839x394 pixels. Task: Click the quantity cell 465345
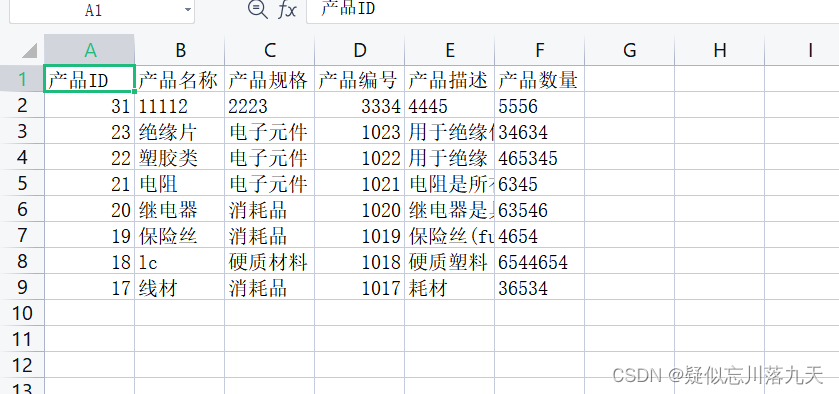tap(539, 157)
